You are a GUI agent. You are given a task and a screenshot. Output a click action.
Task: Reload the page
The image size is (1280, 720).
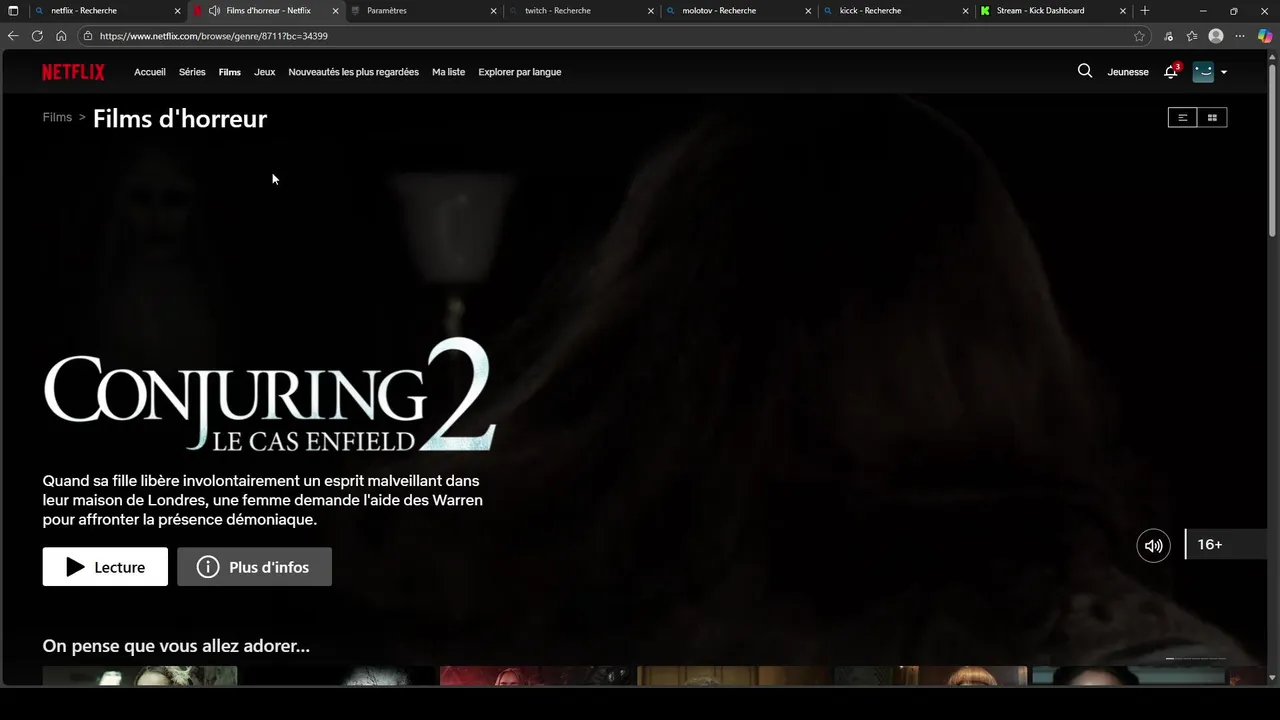(37, 36)
